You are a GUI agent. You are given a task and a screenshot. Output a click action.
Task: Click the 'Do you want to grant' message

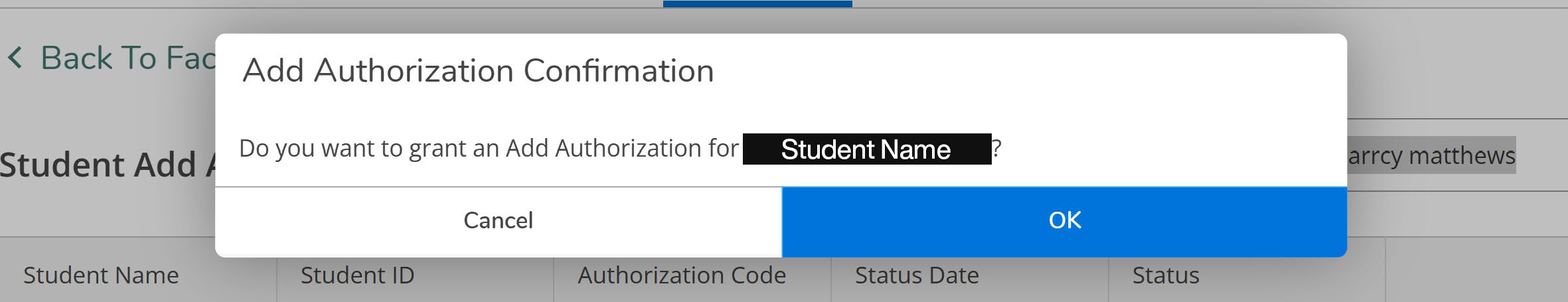pyautogui.click(x=488, y=149)
